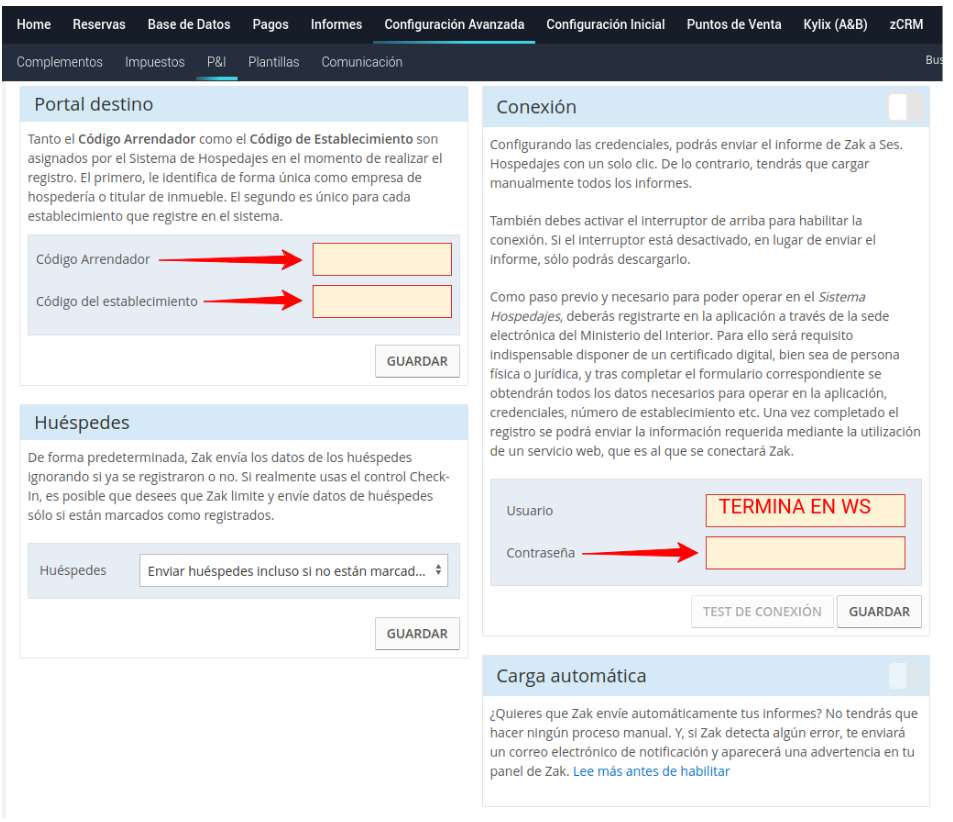Select the P&I tab
Screen dimensions: 953x822
[216, 62]
